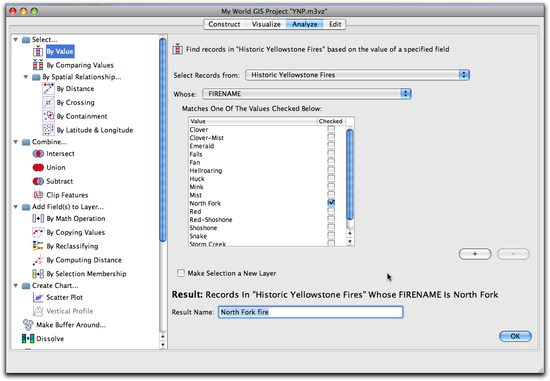Image resolution: width=550 pixels, height=381 pixels.
Task: Switch to the Construct tab
Action: (x=224, y=24)
